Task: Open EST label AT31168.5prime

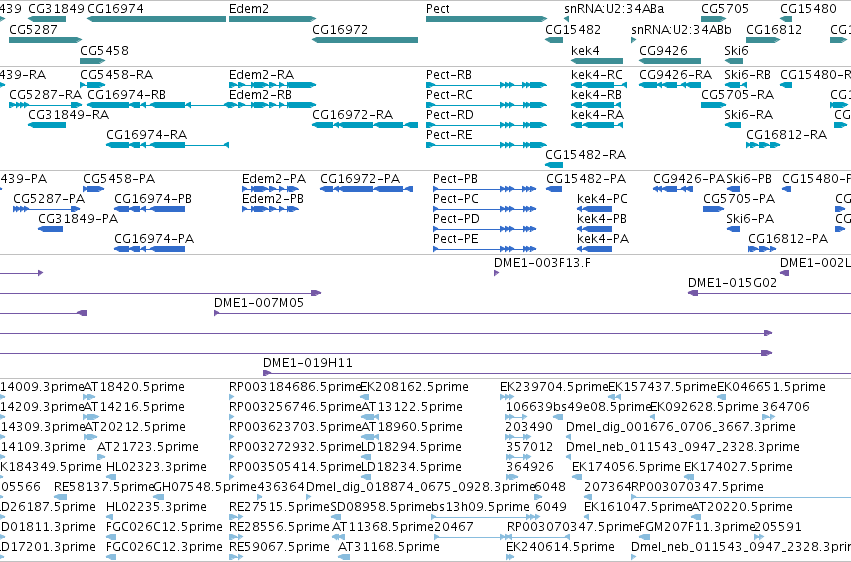Action: point(389,547)
